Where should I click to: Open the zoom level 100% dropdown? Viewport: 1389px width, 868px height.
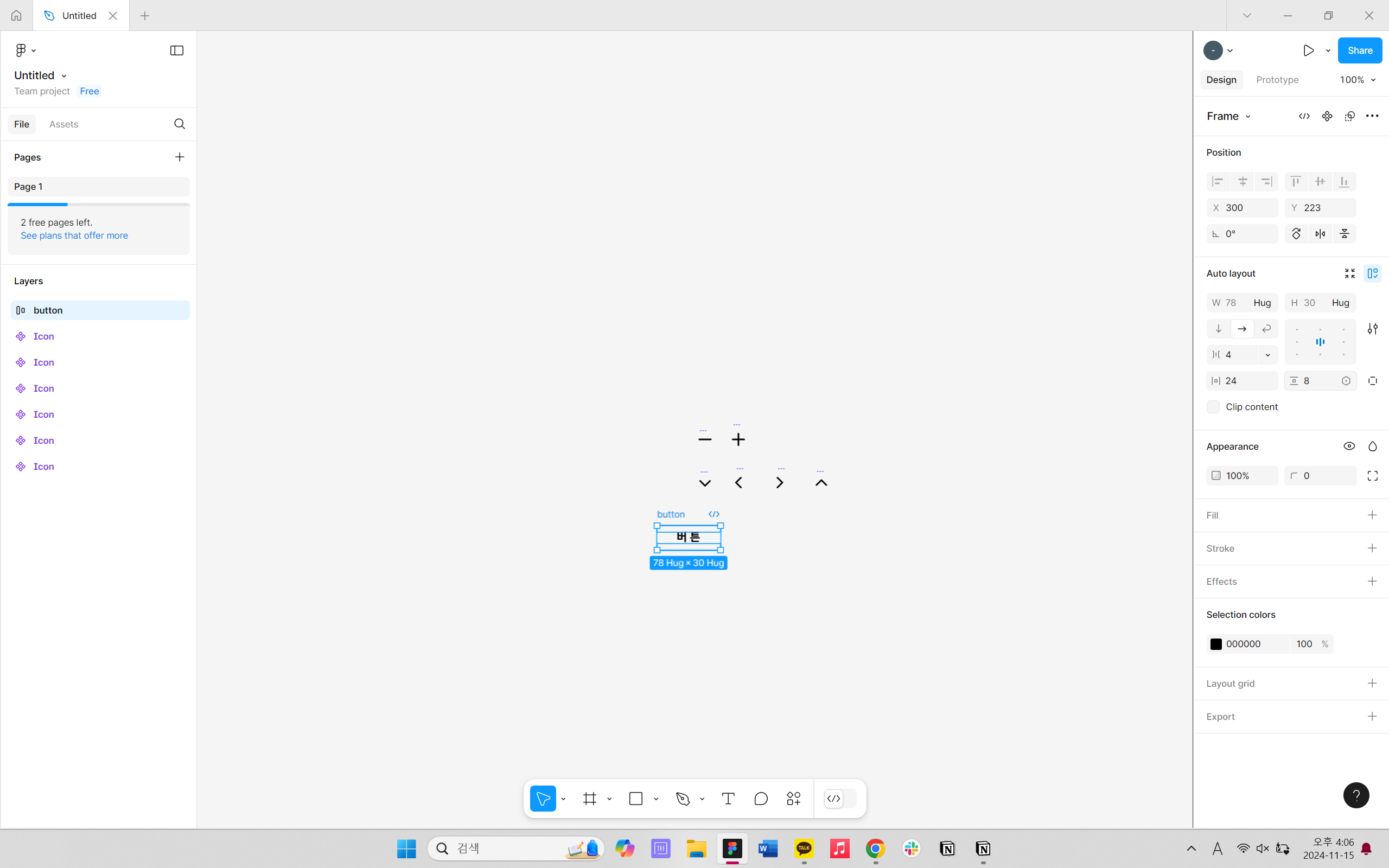[1358, 80]
